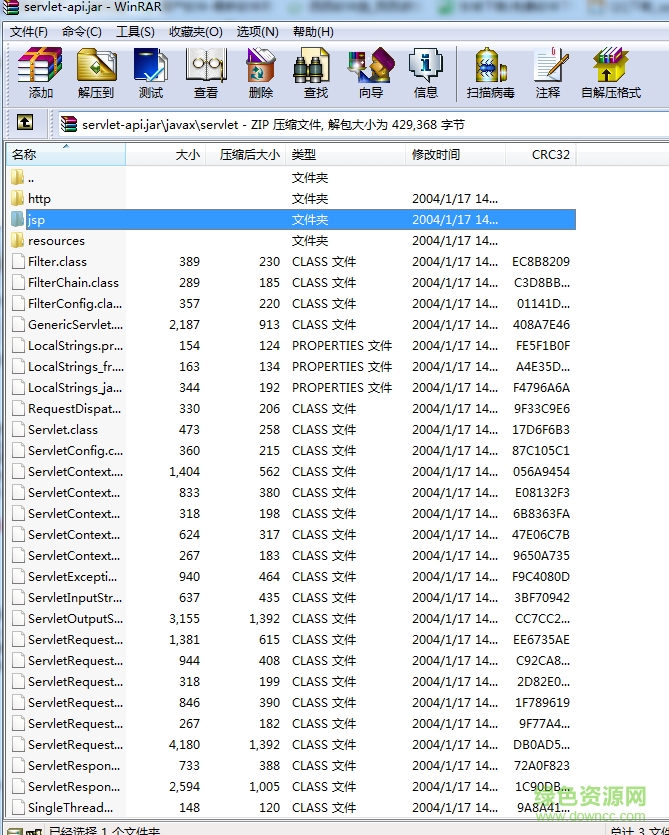
Task: Click CRC32 value 17D6F6B3
Action: (x=541, y=430)
